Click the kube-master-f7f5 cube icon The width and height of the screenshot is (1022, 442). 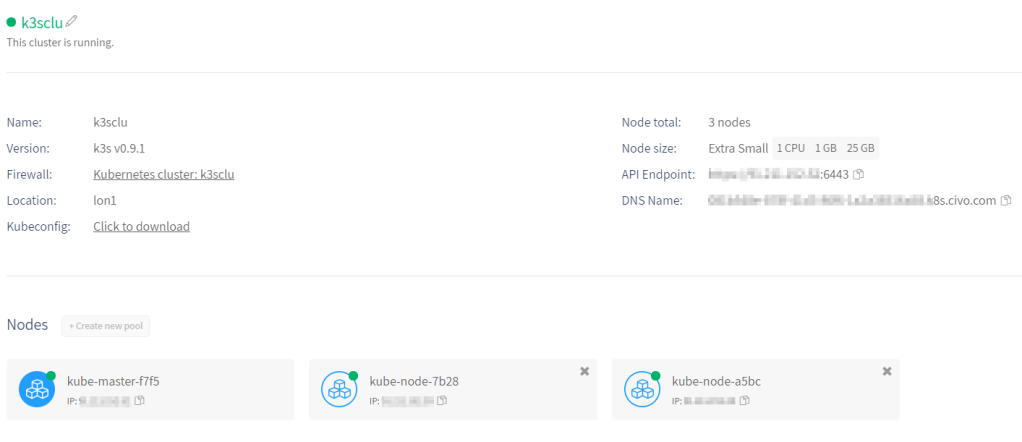click(x=38, y=390)
